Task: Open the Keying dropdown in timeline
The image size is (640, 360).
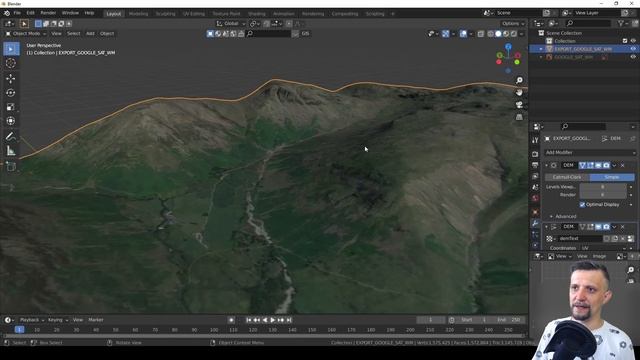Action: pos(58,320)
